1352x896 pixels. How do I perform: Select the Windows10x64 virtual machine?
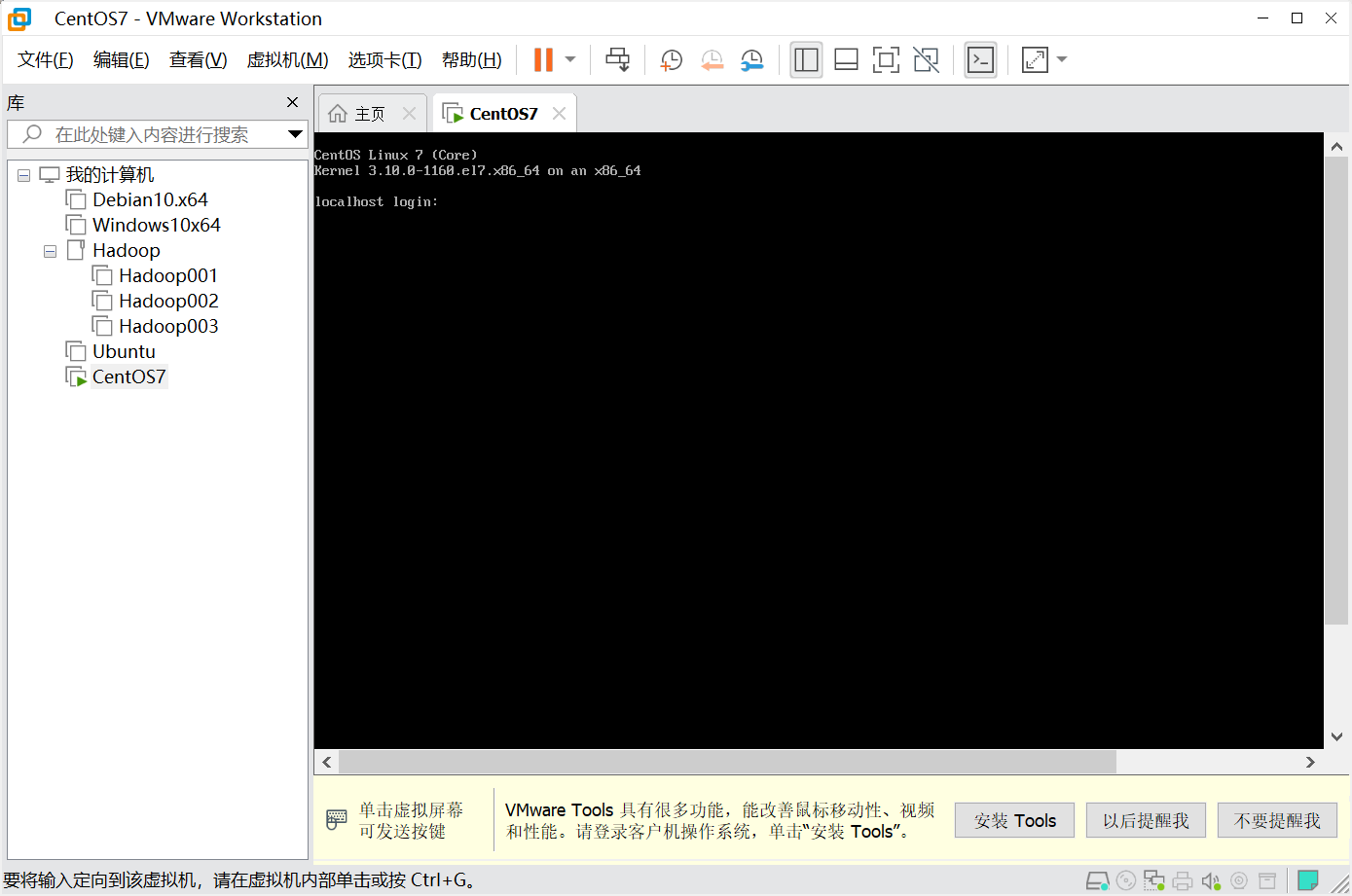click(x=157, y=225)
